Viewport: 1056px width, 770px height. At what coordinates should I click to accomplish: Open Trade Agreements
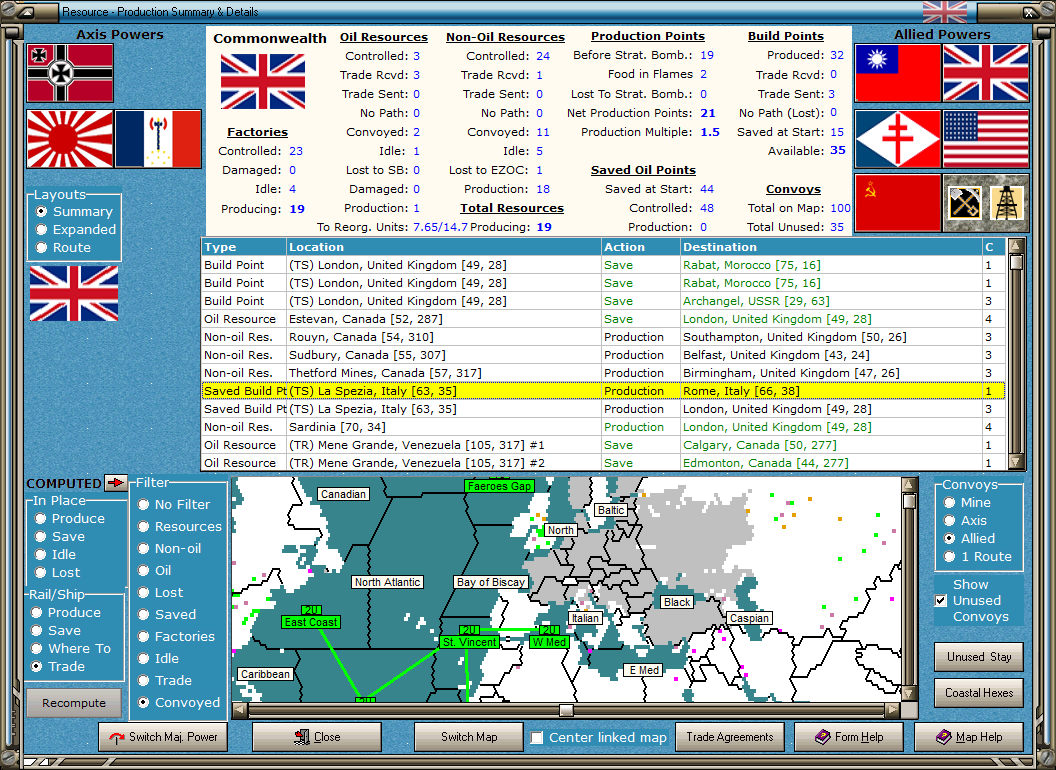coord(730,737)
